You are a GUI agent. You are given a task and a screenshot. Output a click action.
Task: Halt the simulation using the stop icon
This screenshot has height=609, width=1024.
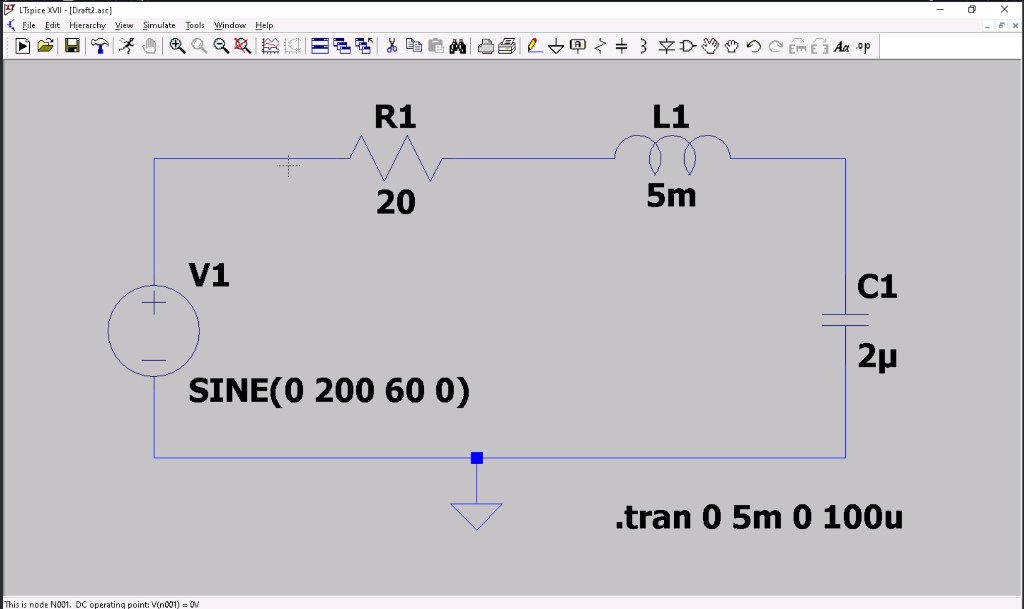pos(126,45)
